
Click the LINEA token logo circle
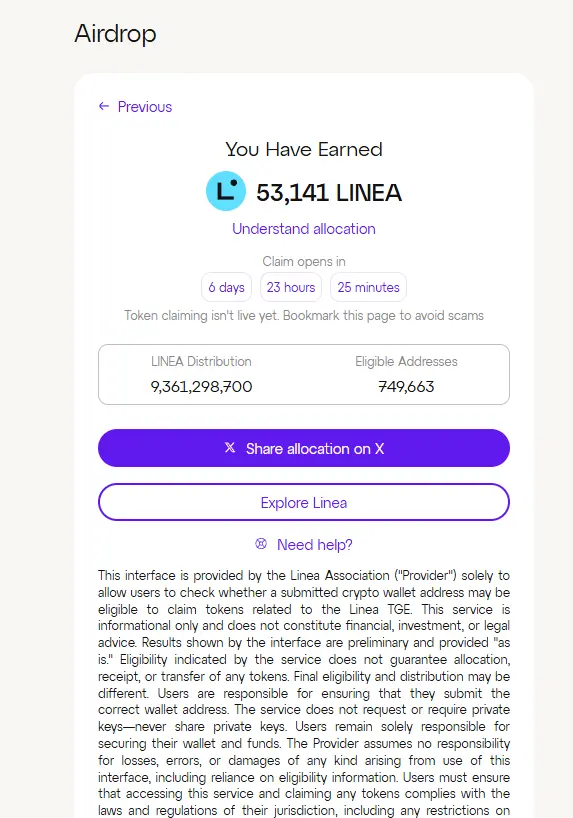pyautogui.click(x=225, y=191)
